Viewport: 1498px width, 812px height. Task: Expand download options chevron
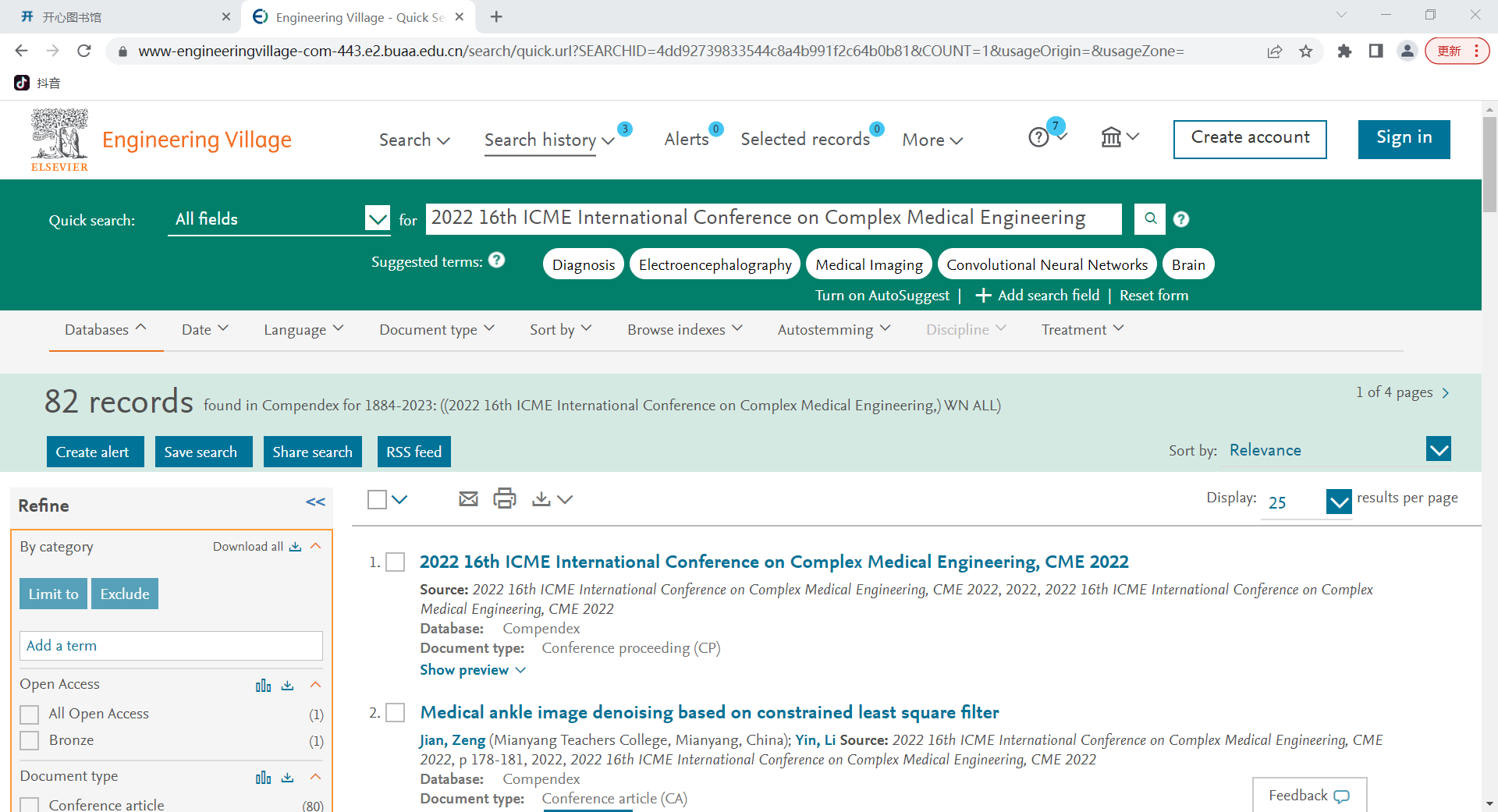coord(566,499)
